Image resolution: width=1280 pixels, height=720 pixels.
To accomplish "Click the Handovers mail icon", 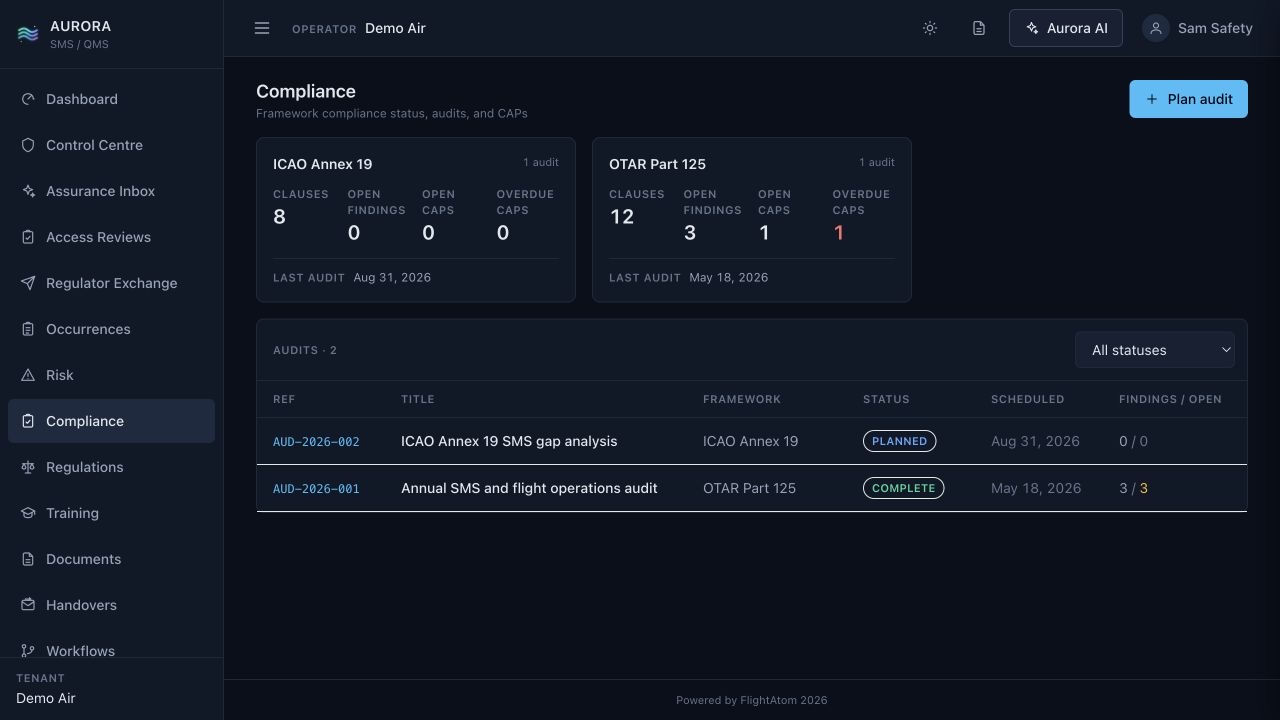I will (x=28, y=605).
